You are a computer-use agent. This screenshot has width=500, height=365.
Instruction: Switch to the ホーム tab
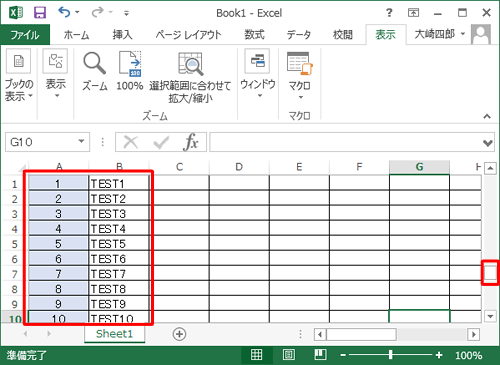pos(76,35)
